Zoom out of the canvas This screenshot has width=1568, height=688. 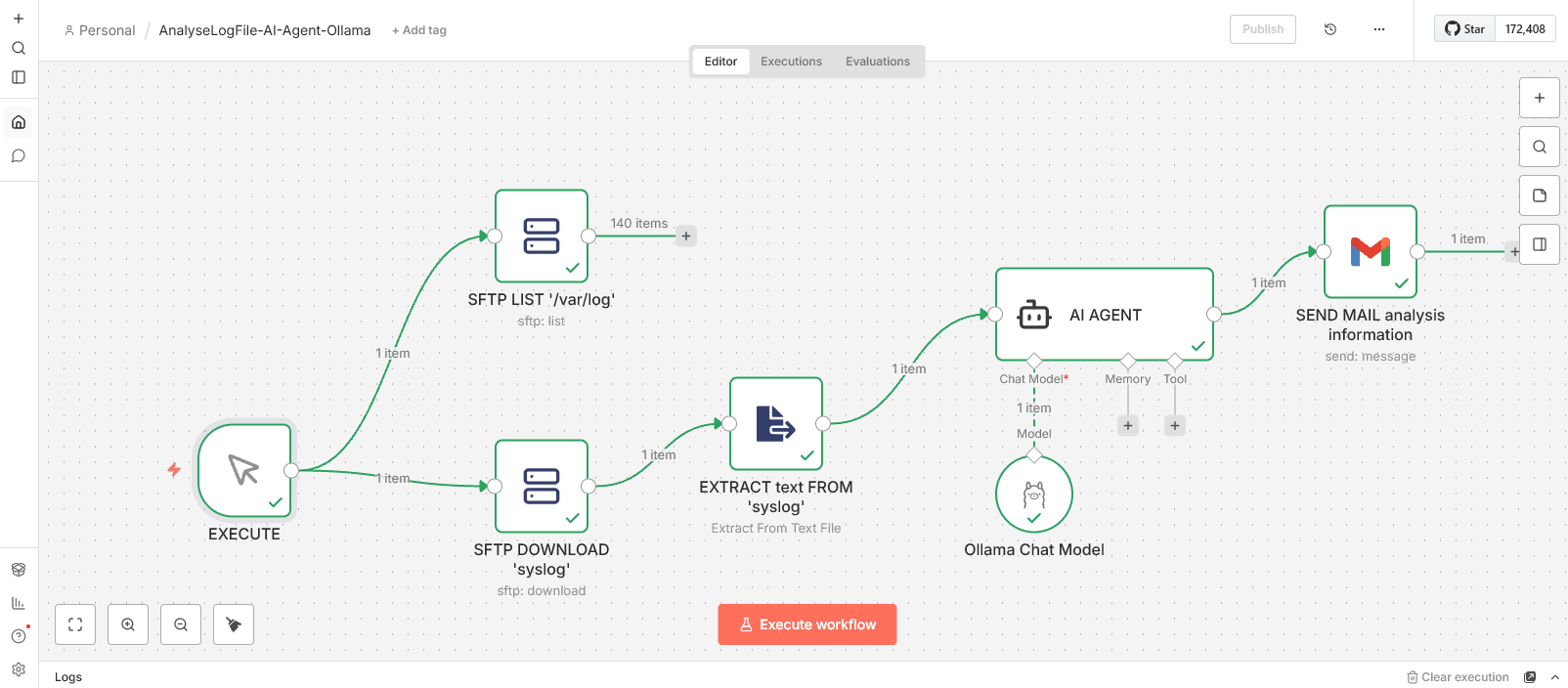[x=181, y=624]
